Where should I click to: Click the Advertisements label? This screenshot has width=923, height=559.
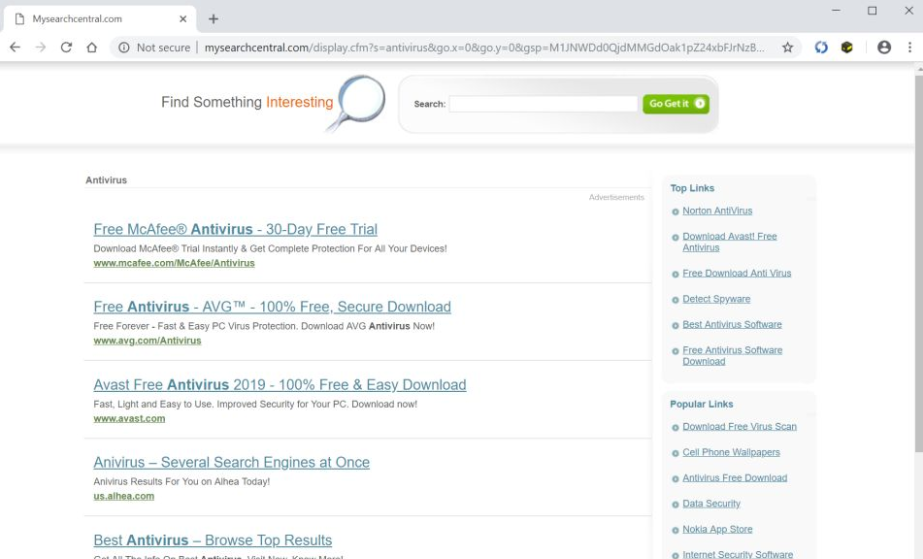click(x=616, y=197)
